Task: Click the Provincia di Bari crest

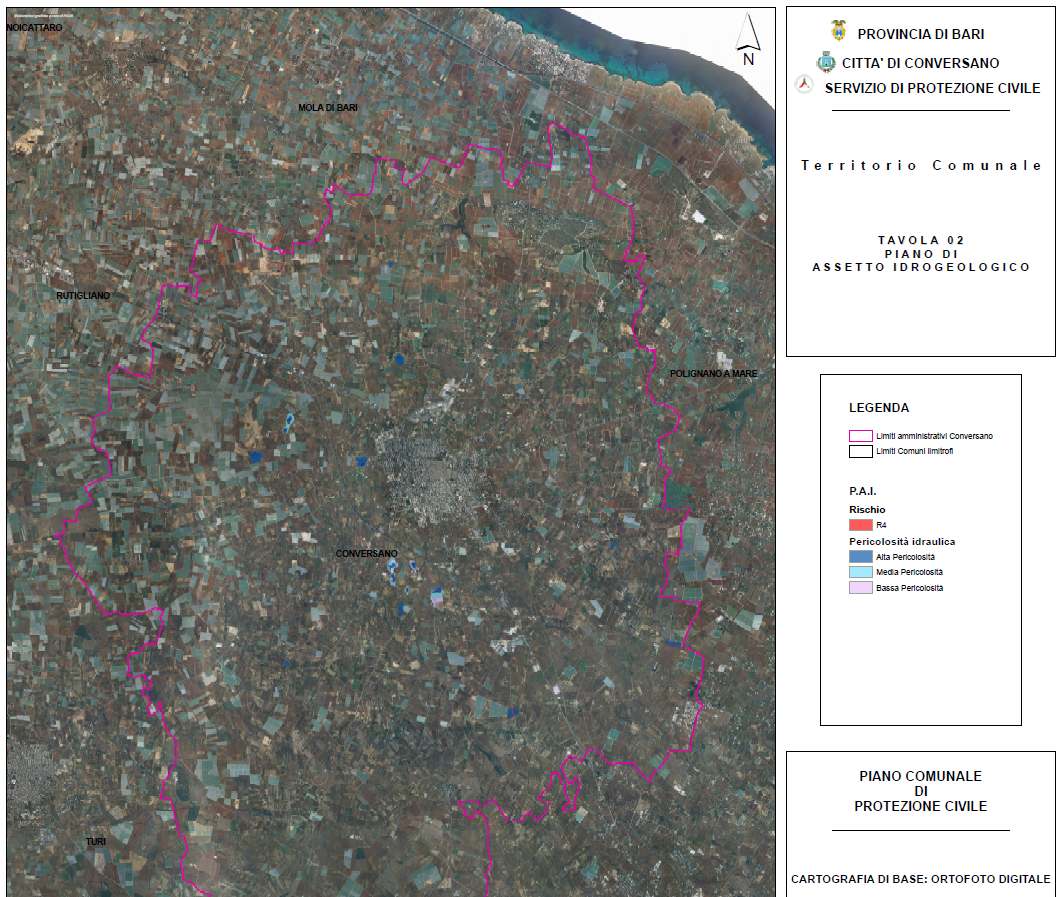Action: click(x=838, y=32)
